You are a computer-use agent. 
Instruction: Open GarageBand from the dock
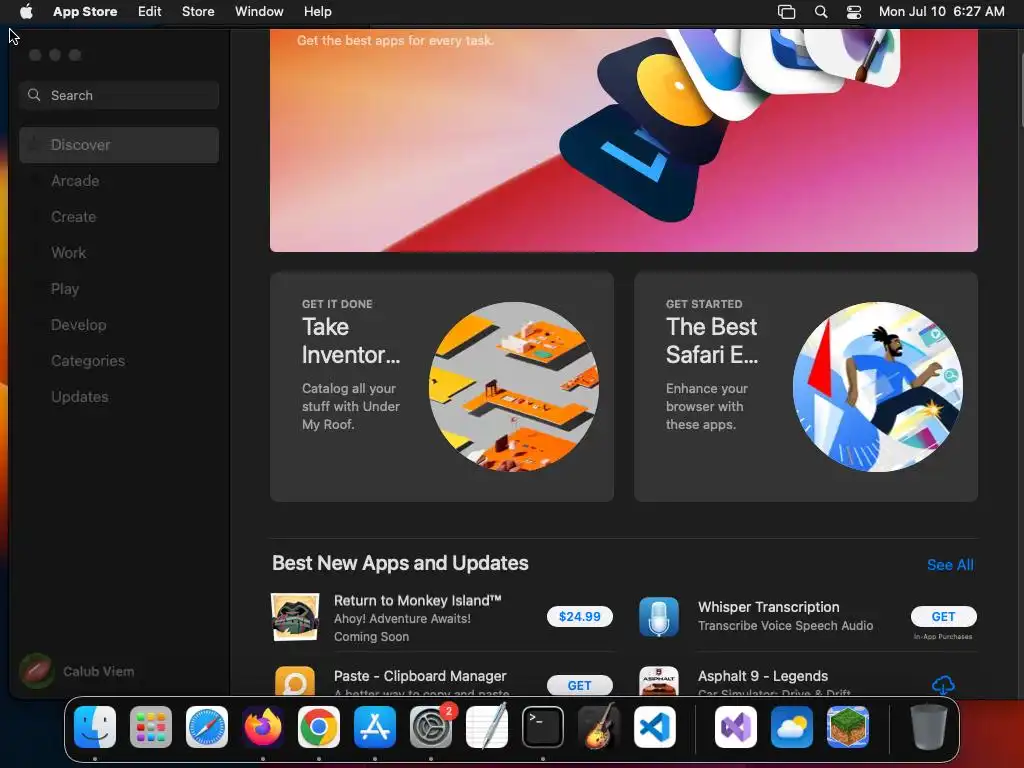tap(599, 727)
